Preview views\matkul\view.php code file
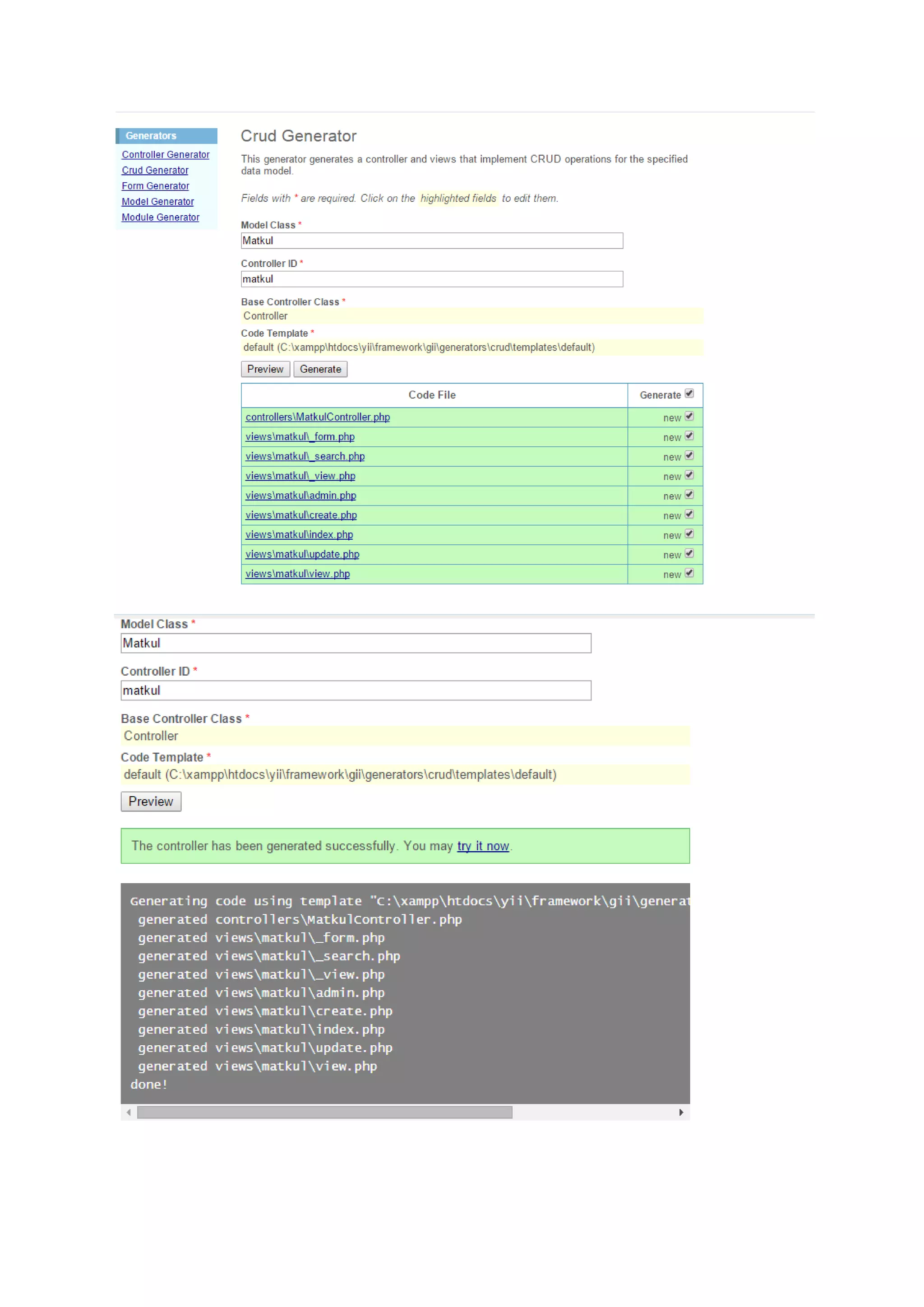 coord(298,574)
